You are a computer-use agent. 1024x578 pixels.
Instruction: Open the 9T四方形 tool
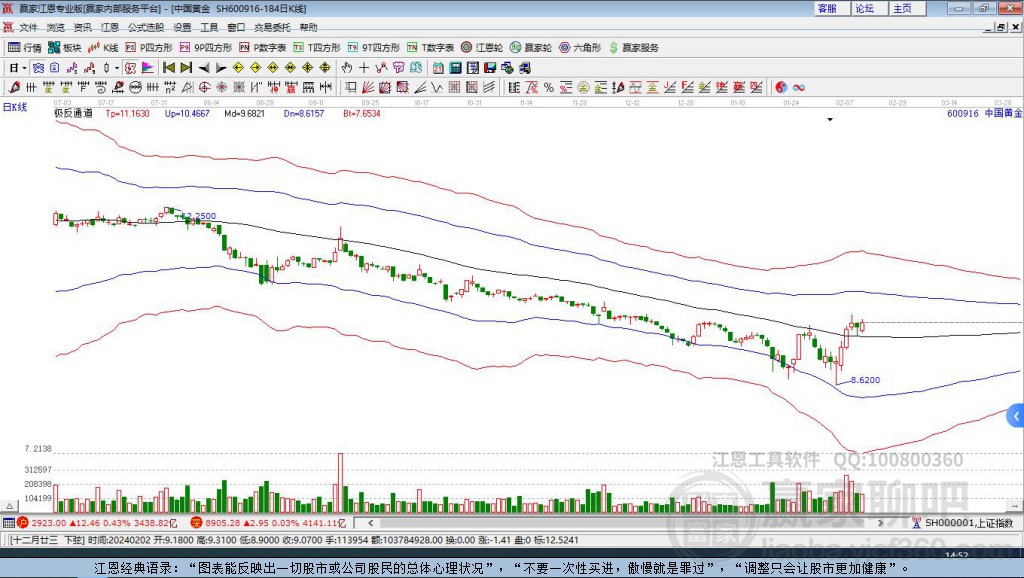[x=374, y=48]
